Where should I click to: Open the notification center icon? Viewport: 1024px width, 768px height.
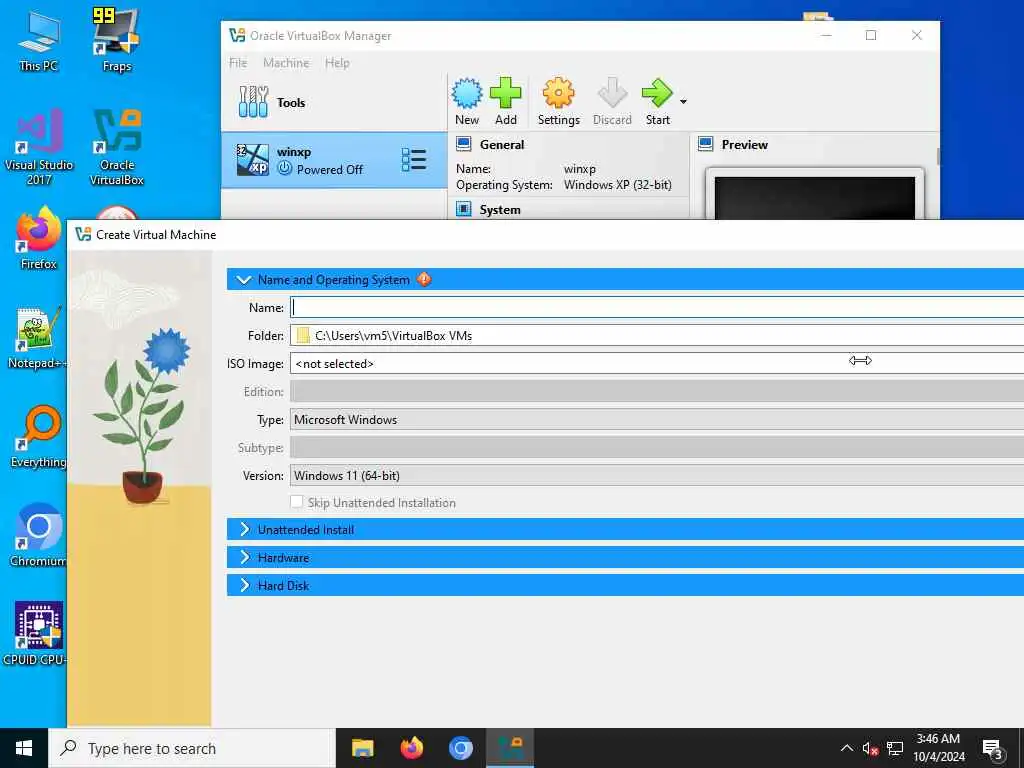993,748
